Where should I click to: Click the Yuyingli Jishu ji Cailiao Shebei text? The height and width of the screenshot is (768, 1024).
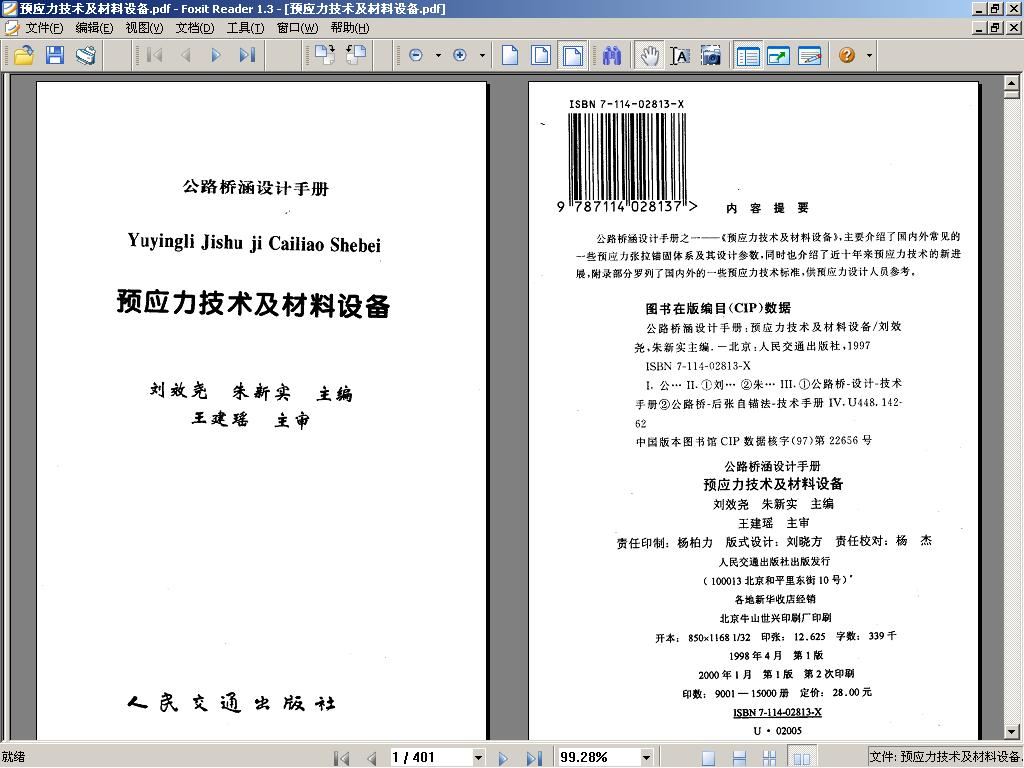[x=254, y=243]
